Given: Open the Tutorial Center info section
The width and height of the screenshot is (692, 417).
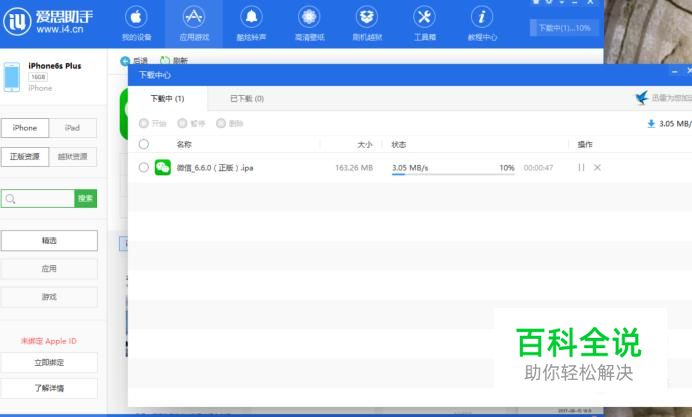Looking at the screenshot, I should 482,24.
